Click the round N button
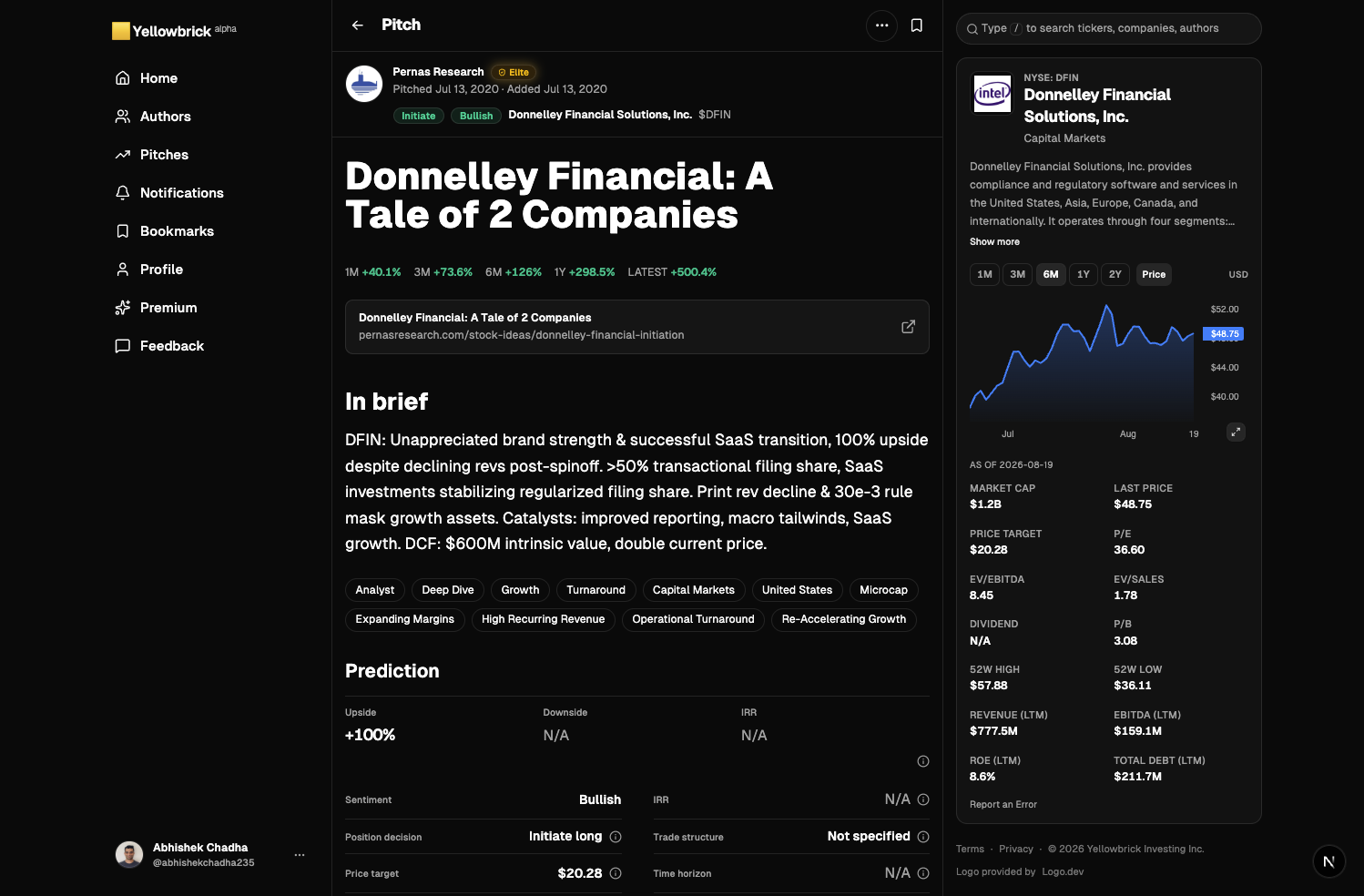Viewport: 1364px width, 896px height. 1329,861
